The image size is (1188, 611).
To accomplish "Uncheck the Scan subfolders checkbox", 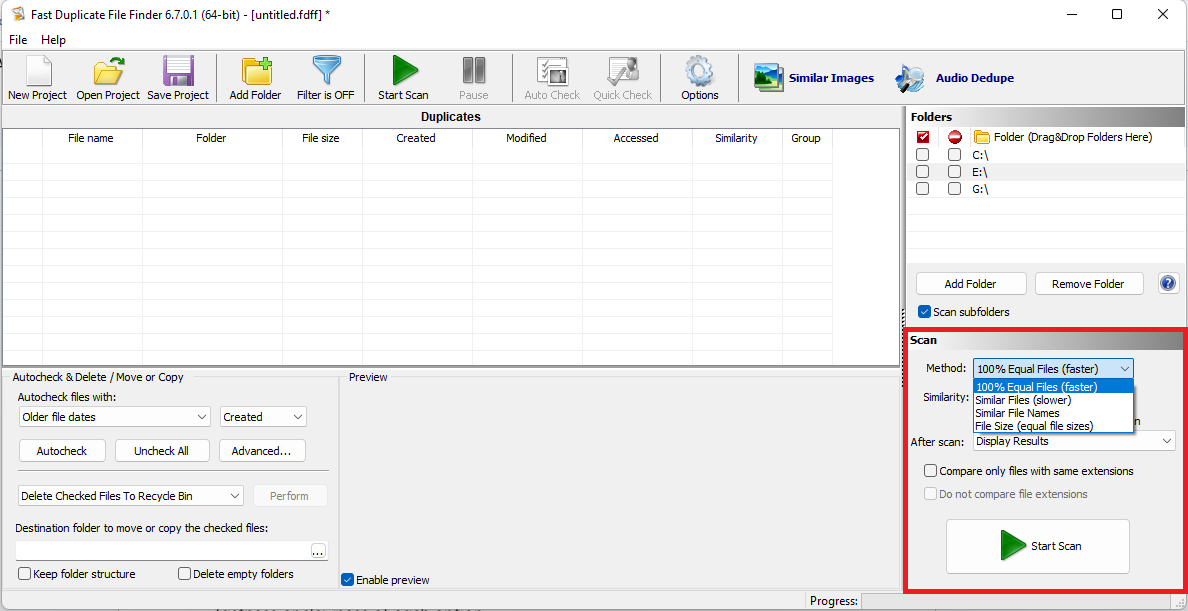I will pos(924,312).
